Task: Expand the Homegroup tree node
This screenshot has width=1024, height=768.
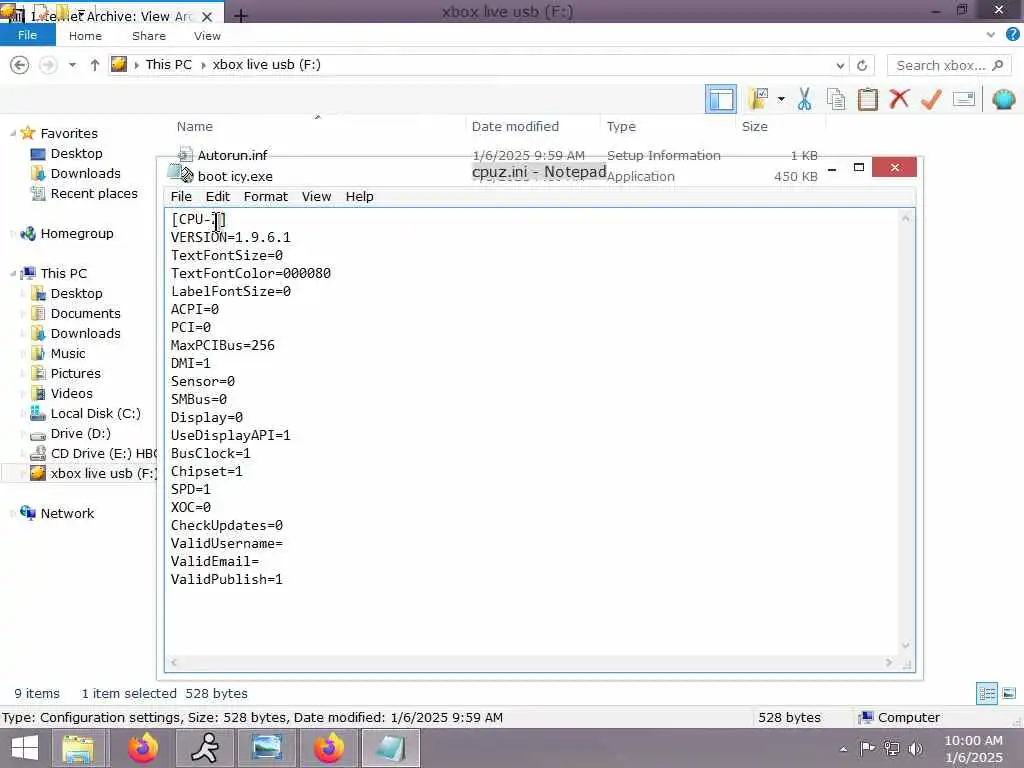Action: pyautogui.click(x=13, y=234)
